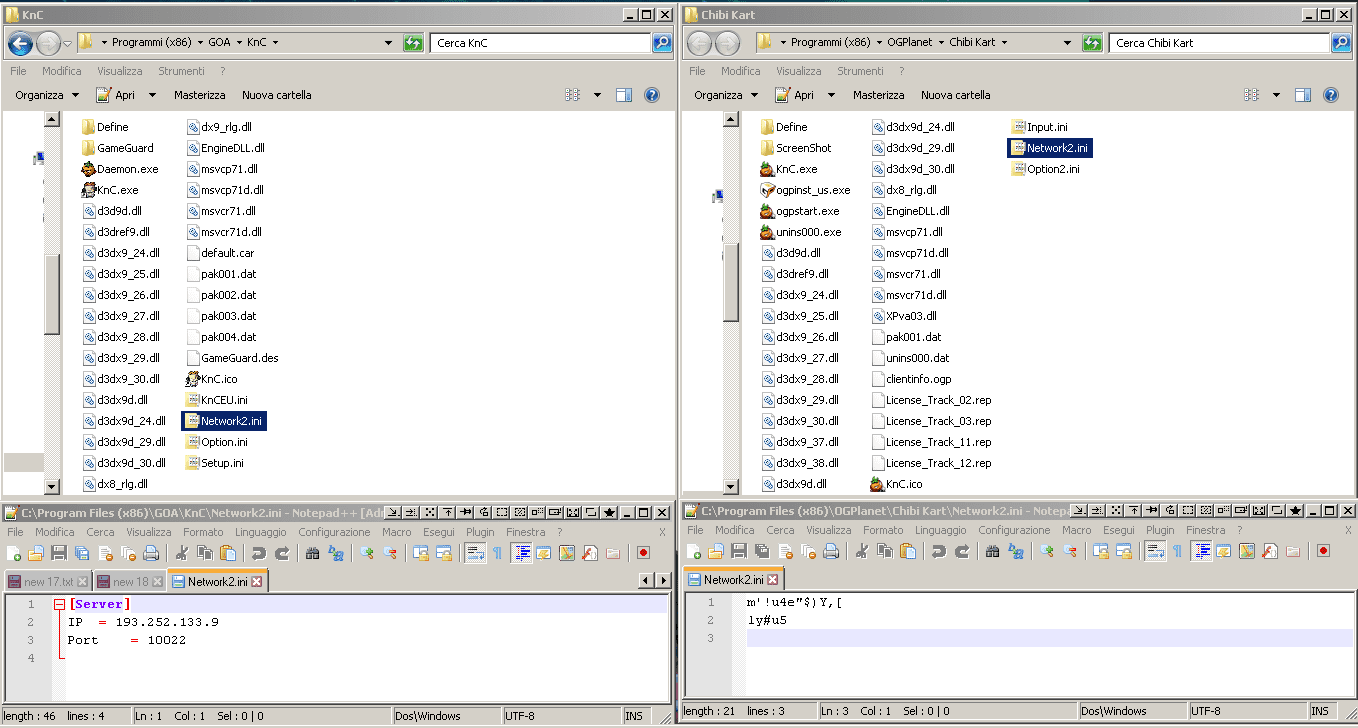
Task: Click record macro button in Chibi Kart Notepad++ toolbar
Action: pos(1323,552)
